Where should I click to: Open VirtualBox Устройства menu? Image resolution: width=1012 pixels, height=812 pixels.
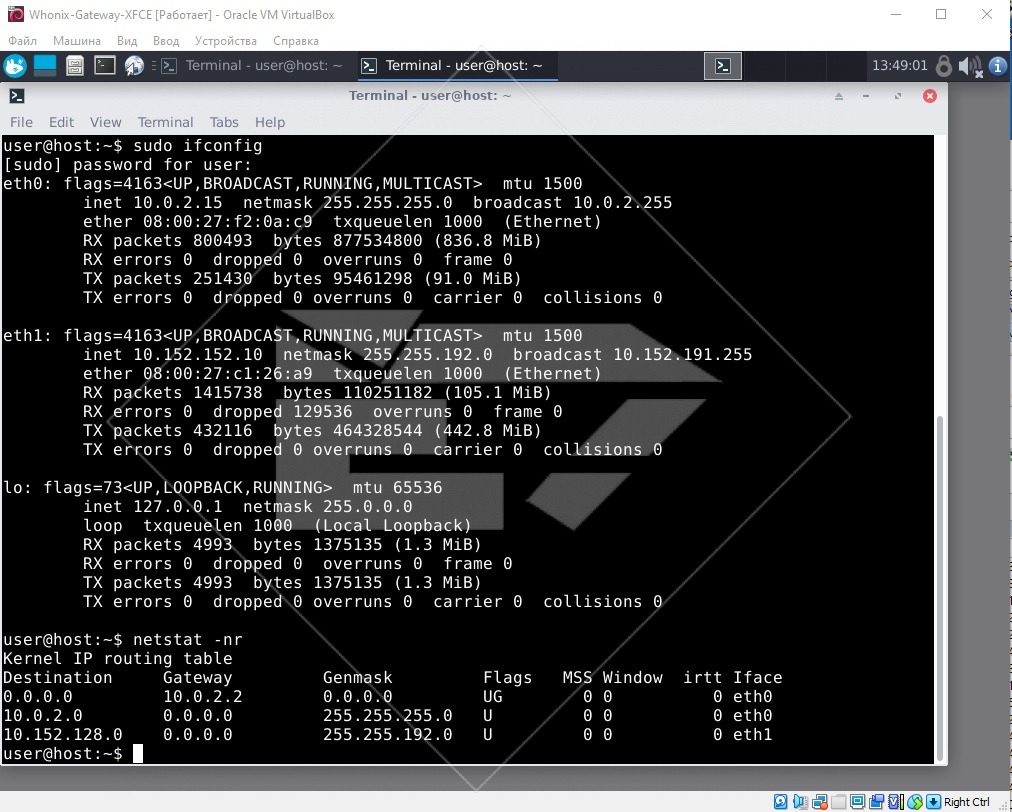click(226, 41)
